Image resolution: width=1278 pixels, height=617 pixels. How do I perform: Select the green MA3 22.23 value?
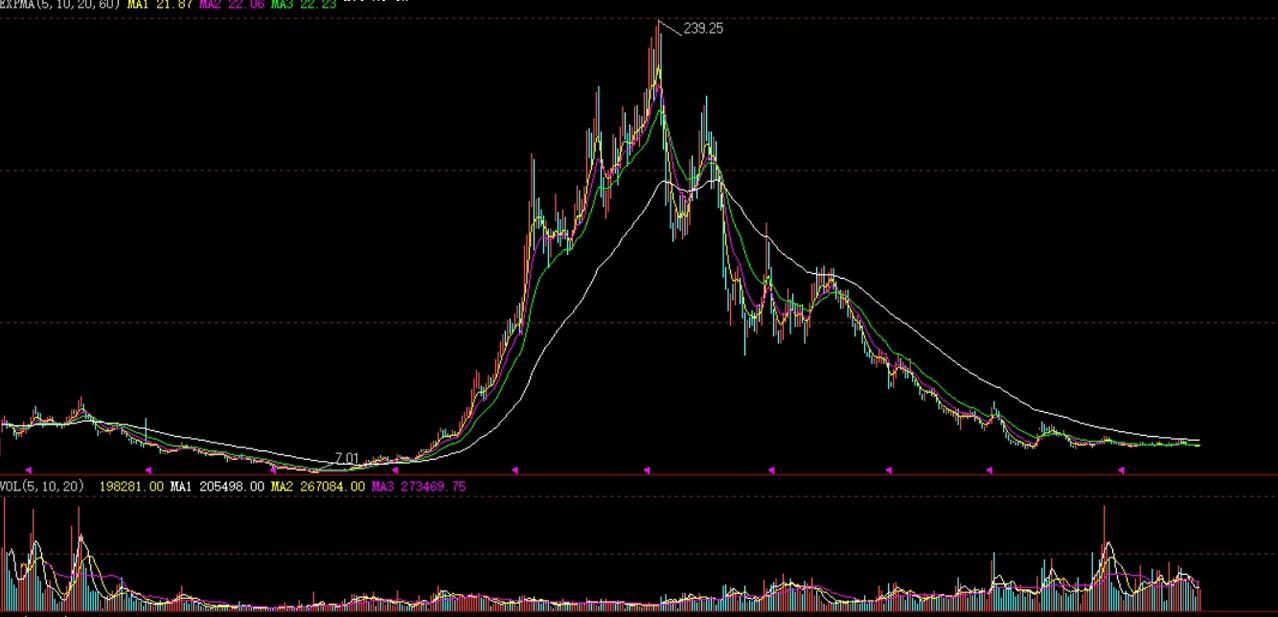pyautogui.click(x=303, y=4)
